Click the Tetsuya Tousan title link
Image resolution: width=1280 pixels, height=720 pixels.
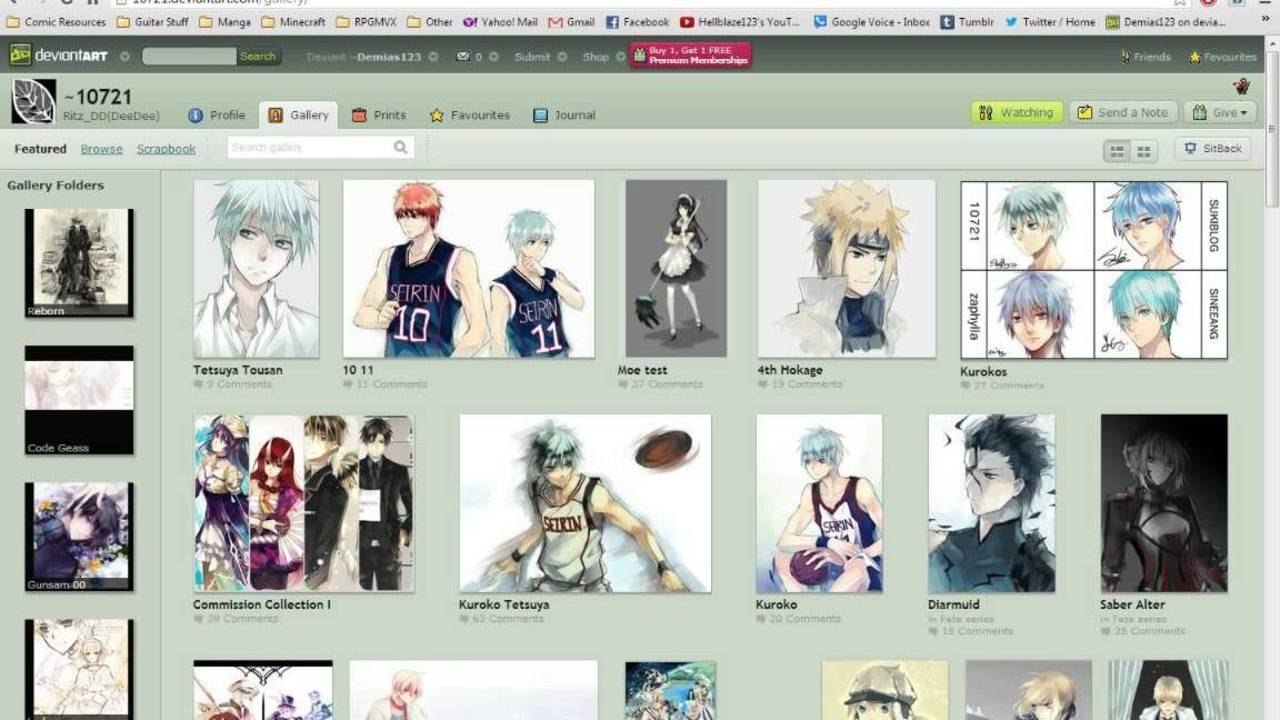click(238, 370)
